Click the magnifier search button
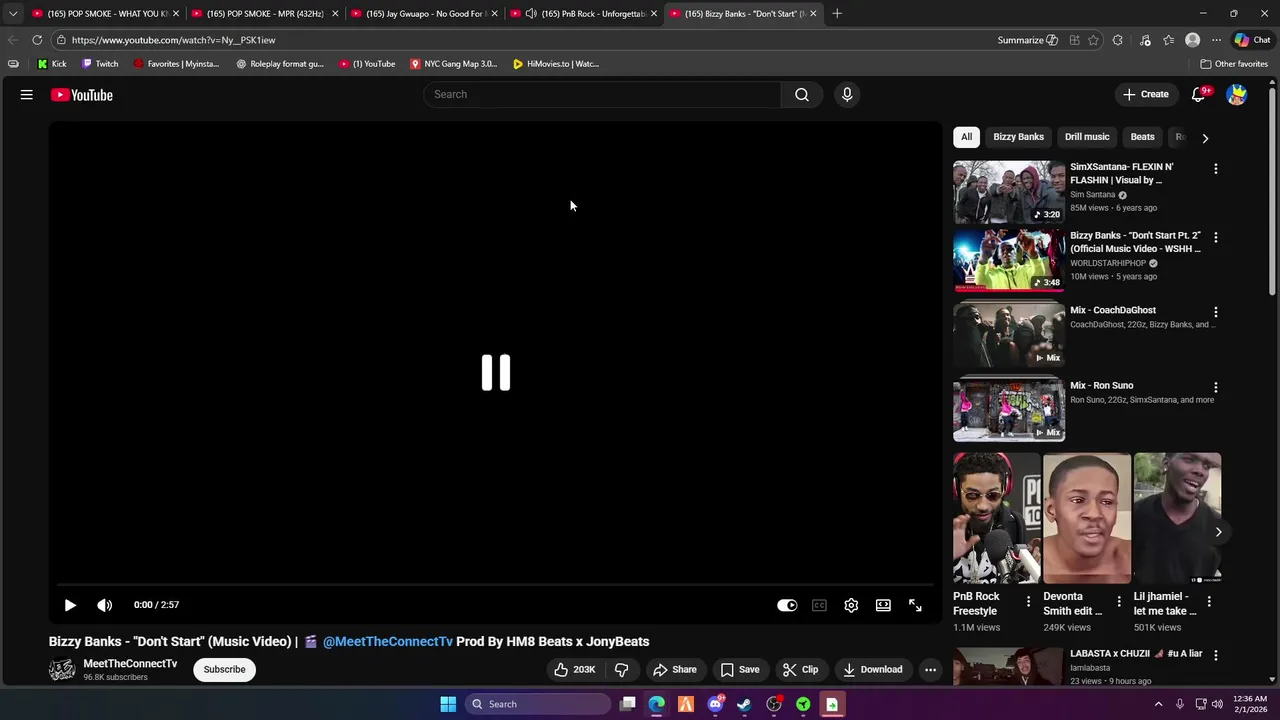Screen dimensions: 1280x720 [x=802, y=94]
